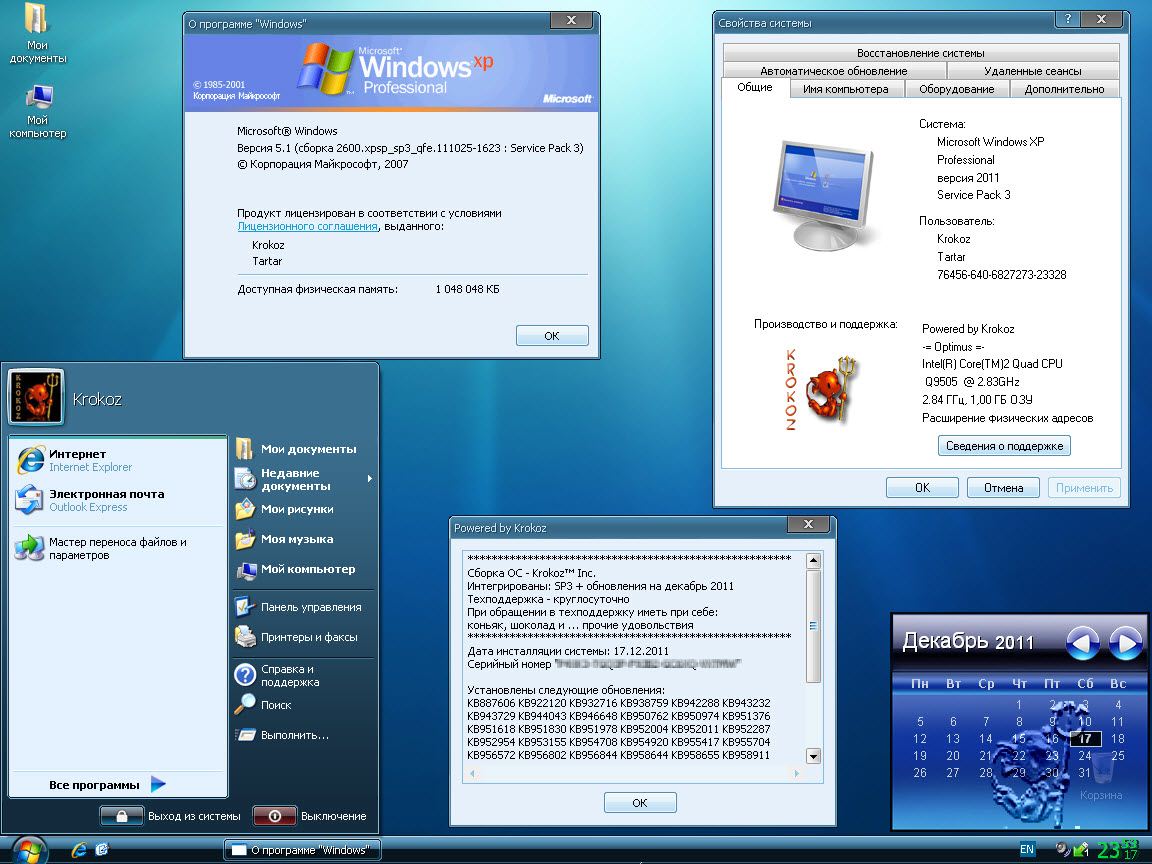Expand Все программы list
Viewport: 1152px width, 864px height.
click(x=107, y=785)
